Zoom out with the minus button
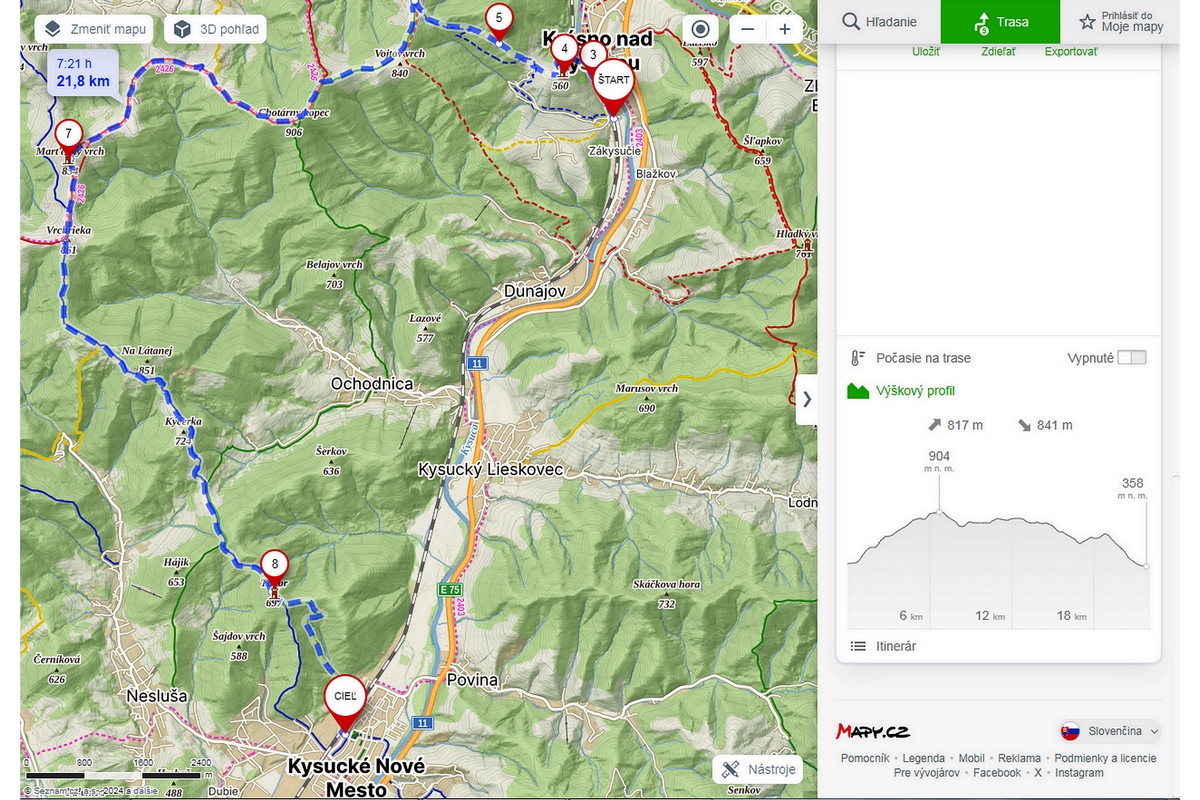The image size is (1200, 800). click(x=746, y=29)
